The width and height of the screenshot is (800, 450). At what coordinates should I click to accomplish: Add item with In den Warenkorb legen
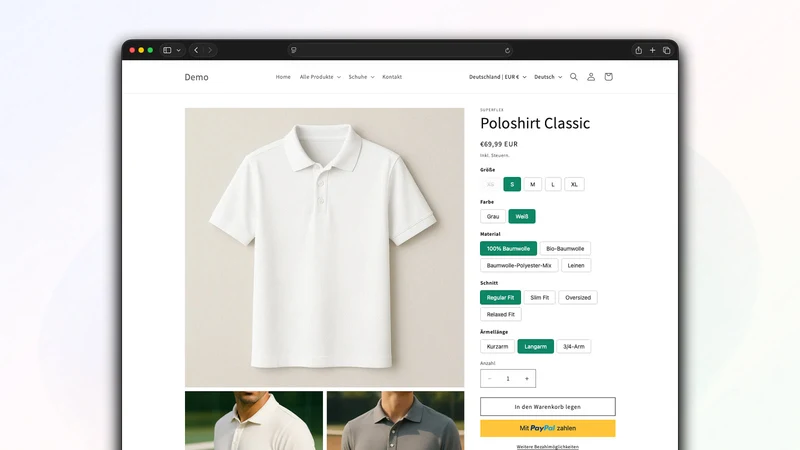pos(547,407)
